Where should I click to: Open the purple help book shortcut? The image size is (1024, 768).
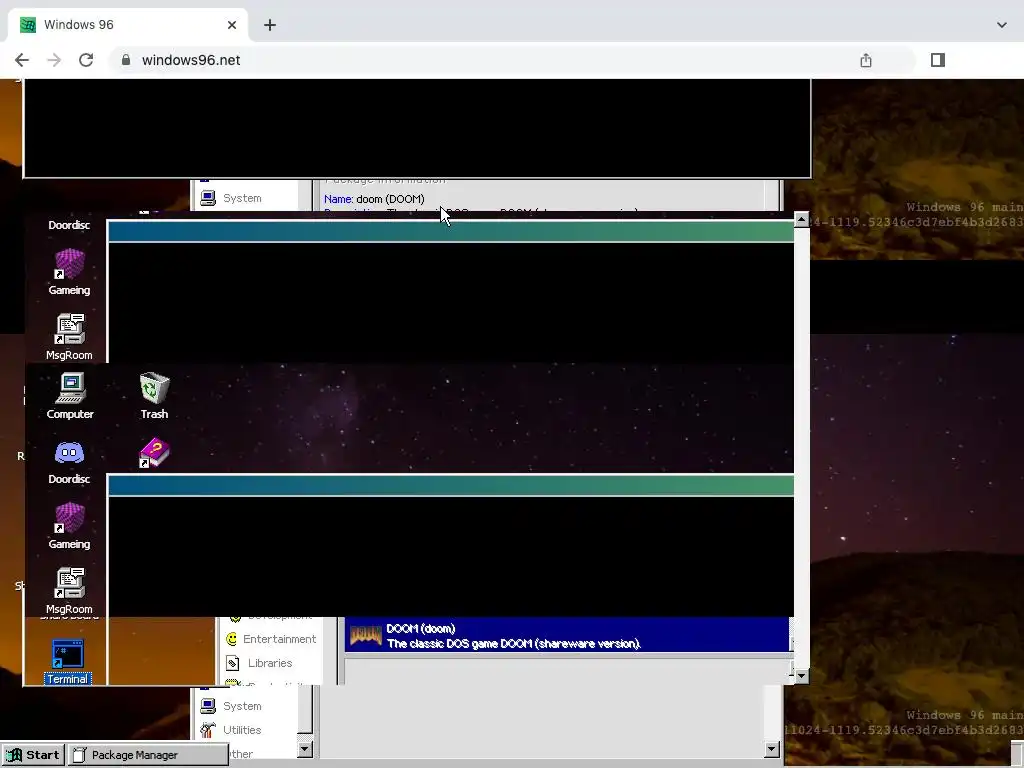pos(154,453)
